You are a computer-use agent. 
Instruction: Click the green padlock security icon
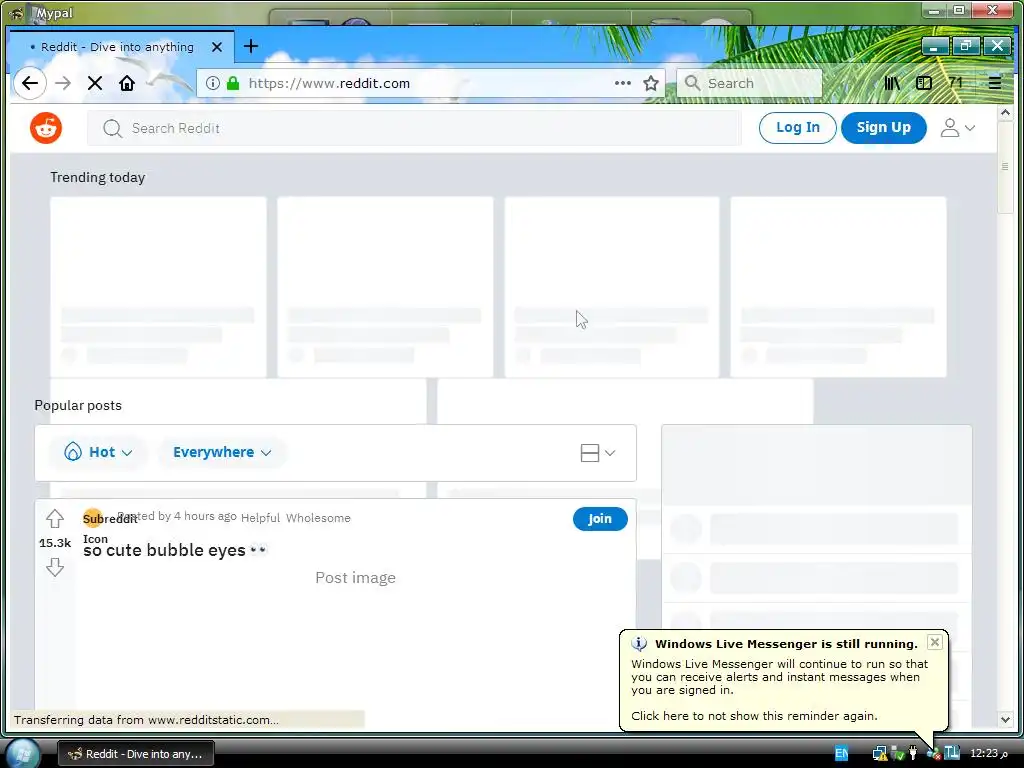233,83
